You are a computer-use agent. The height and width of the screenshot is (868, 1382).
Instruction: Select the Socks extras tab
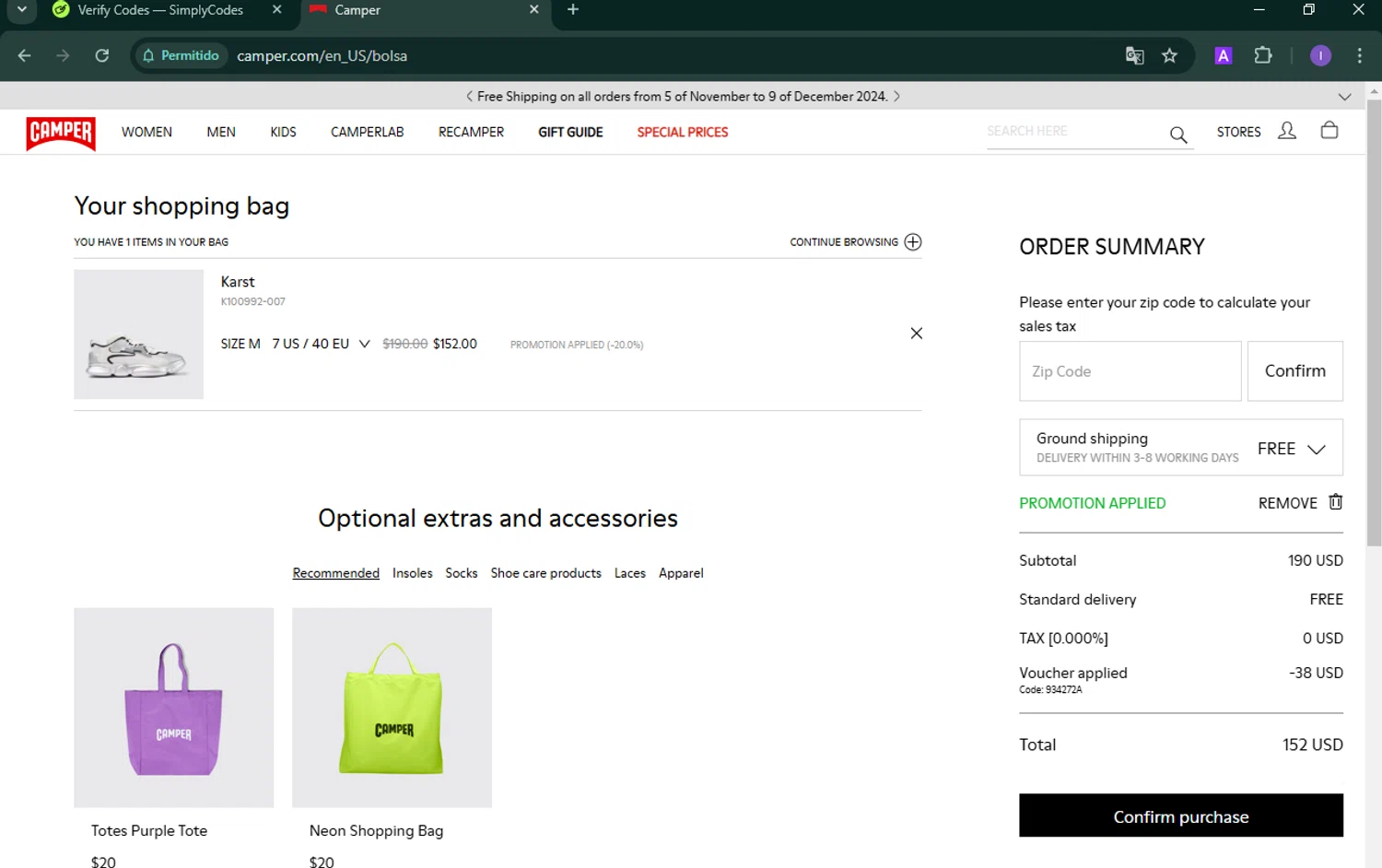pyautogui.click(x=461, y=573)
